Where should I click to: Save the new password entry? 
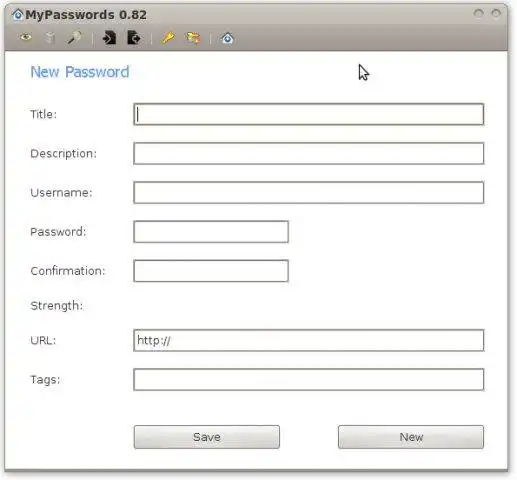207,437
